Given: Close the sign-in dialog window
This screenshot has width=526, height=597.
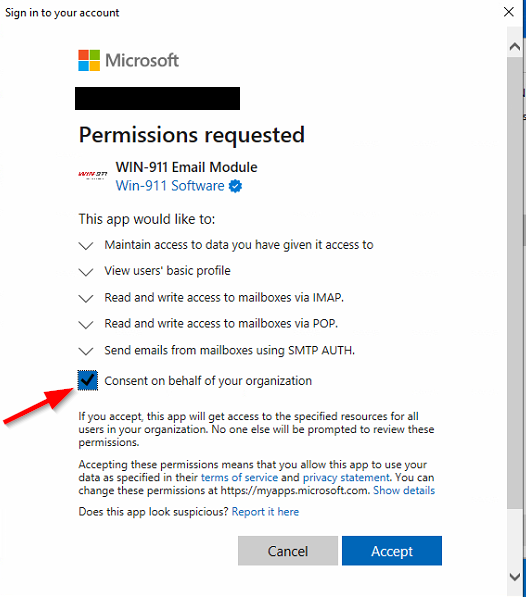Looking at the screenshot, I should click(509, 12).
